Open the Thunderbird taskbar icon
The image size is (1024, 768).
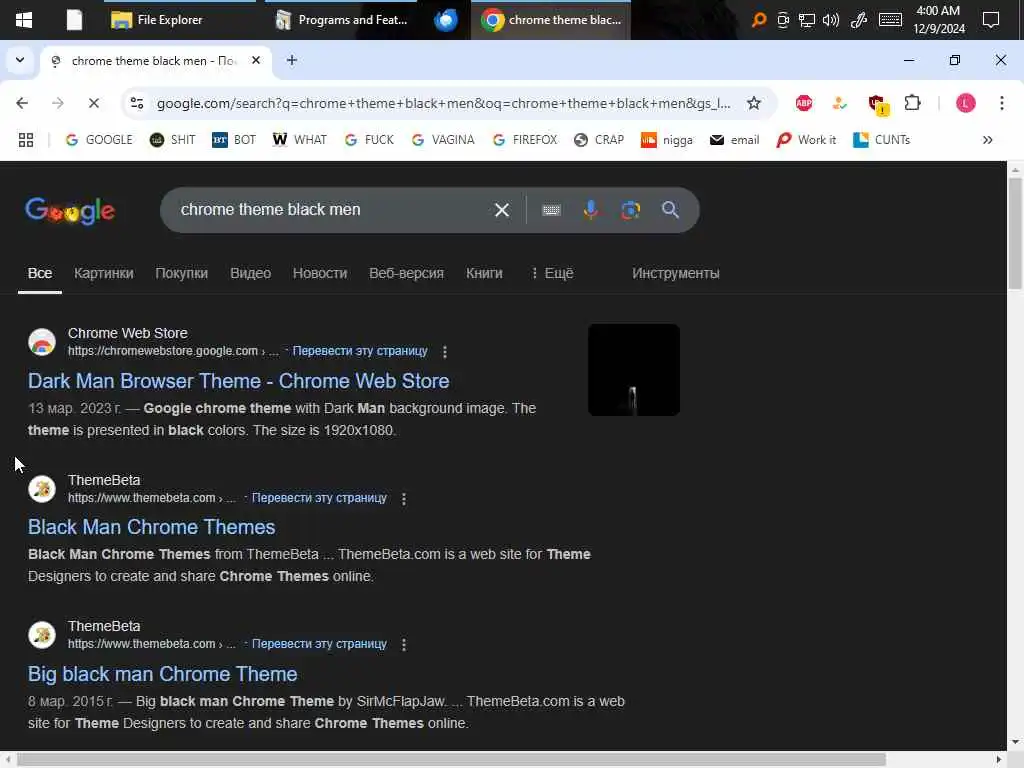pyautogui.click(x=446, y=20)
